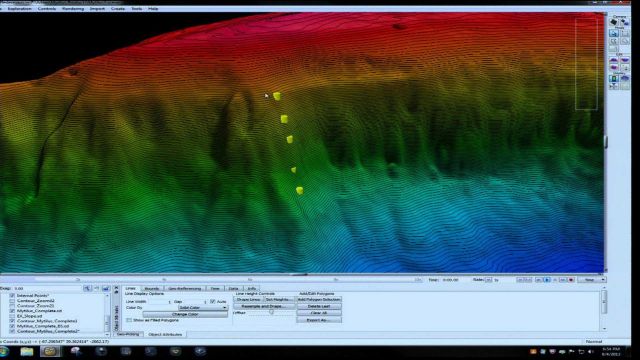Open Windows Start menu orb
Image resolution: width=640 pixels, height=360 pixels.
point(4,351)
